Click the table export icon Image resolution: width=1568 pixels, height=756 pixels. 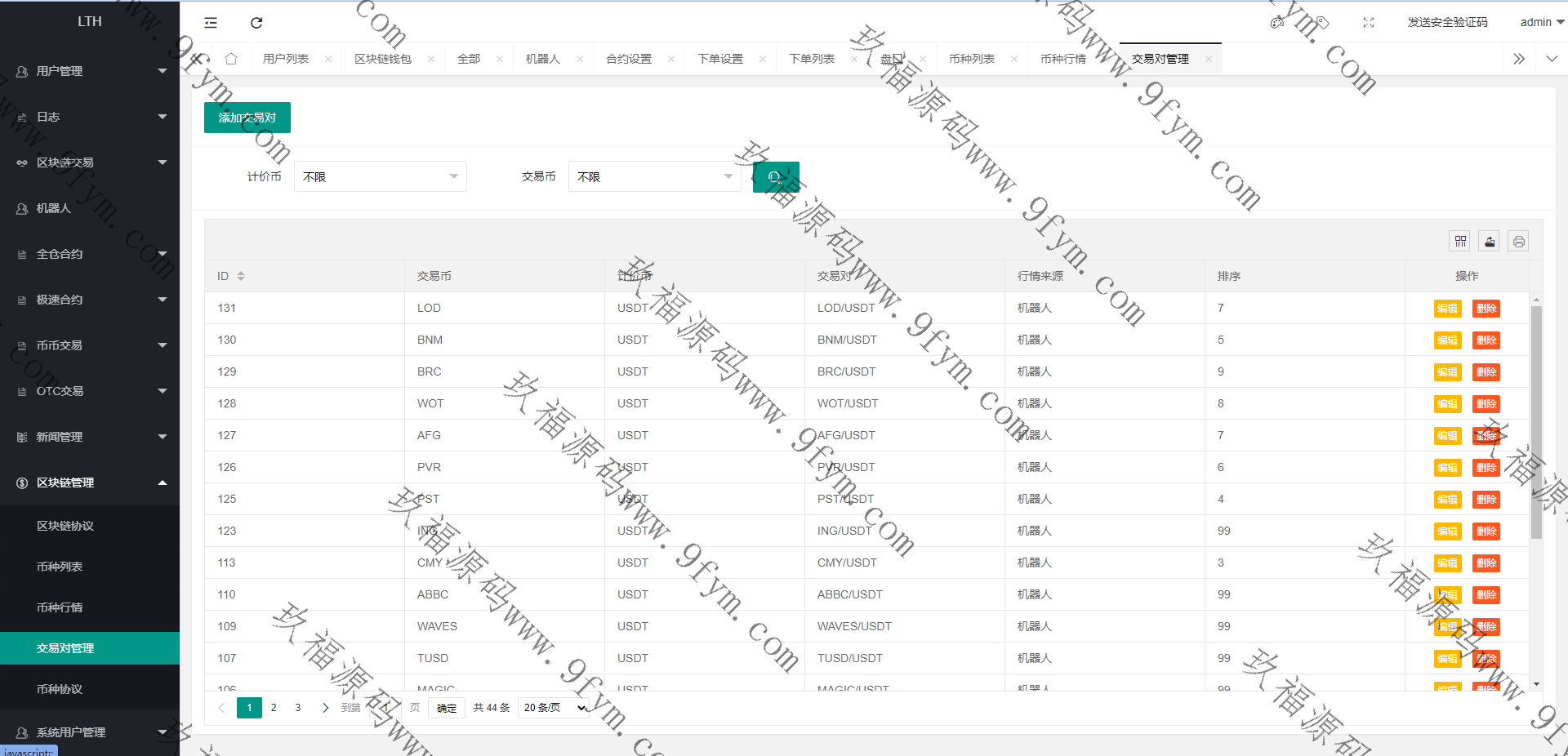point(1490,242)
